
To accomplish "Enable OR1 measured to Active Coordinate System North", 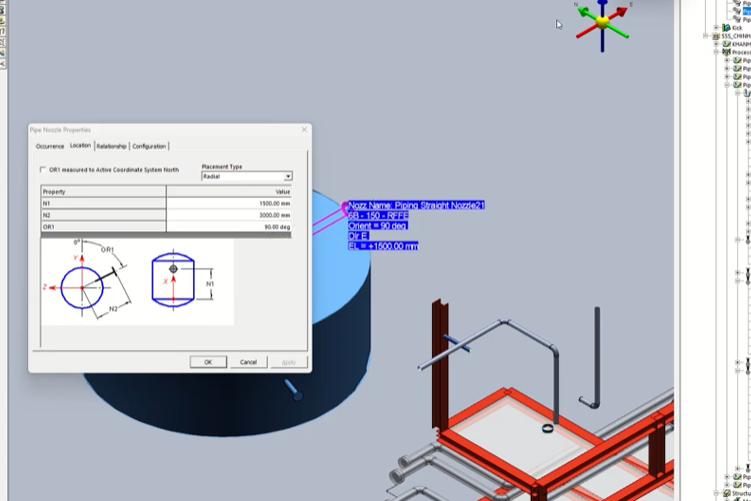I will tap(42, 170).
